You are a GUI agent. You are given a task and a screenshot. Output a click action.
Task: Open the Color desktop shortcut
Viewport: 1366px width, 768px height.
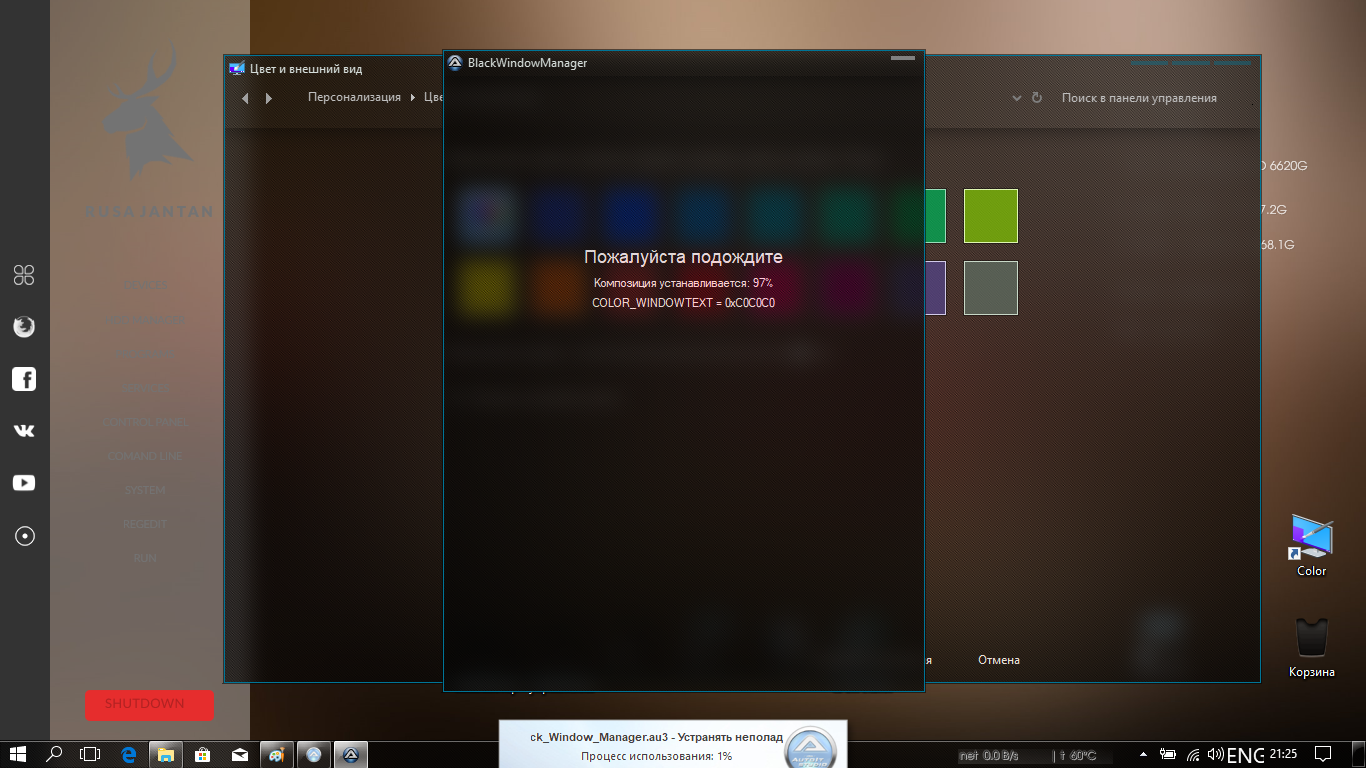point(1311,546)
